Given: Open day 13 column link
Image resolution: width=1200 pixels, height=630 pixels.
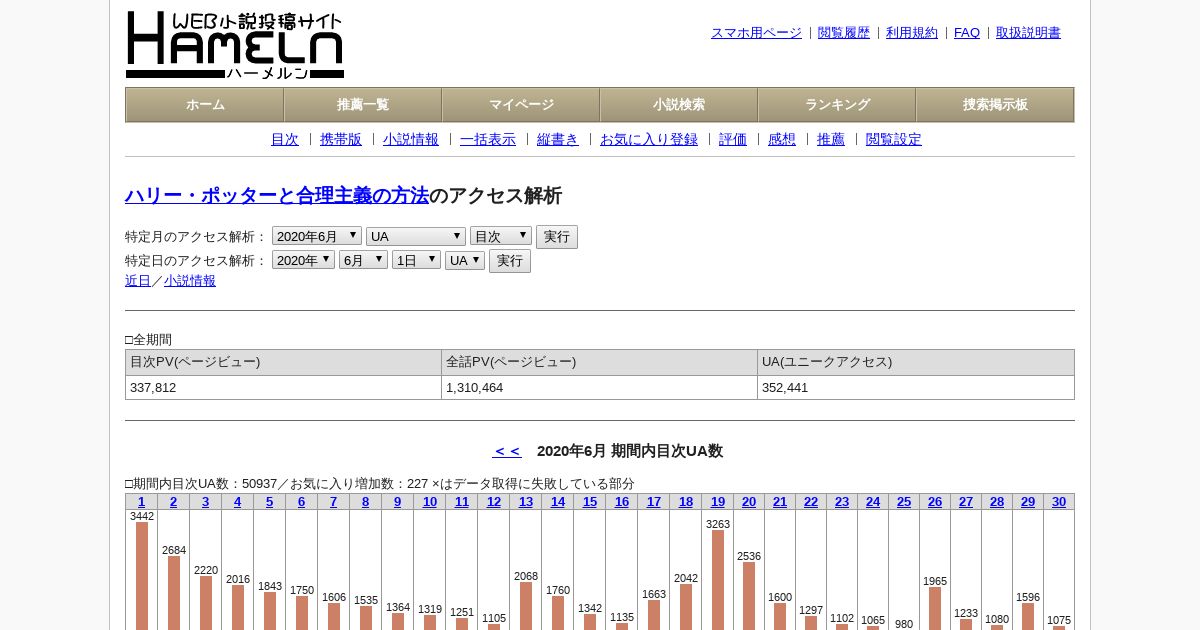Looking at the screenshot, I should pos(525,502).
